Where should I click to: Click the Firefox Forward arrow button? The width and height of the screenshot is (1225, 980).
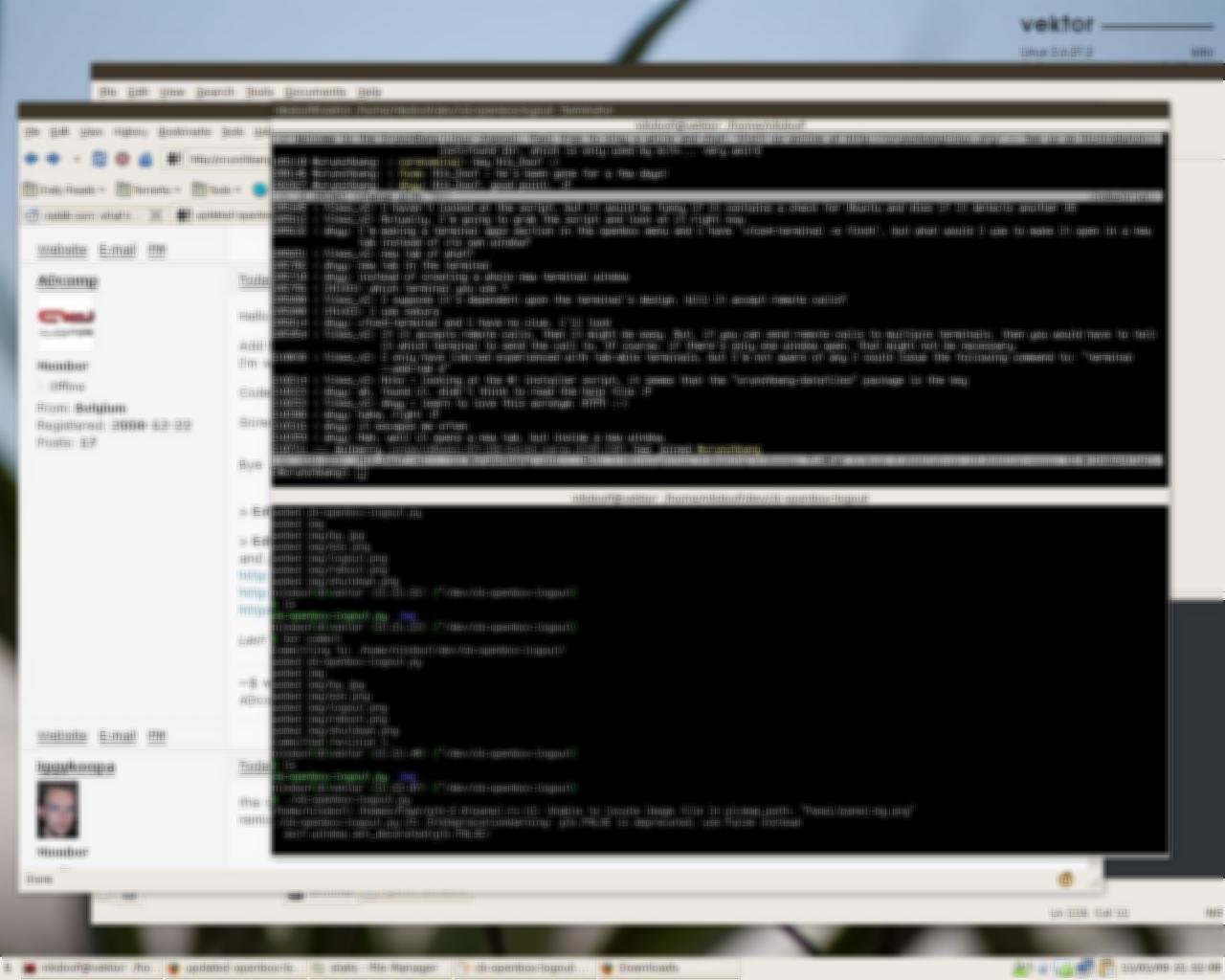coord(54,159)
